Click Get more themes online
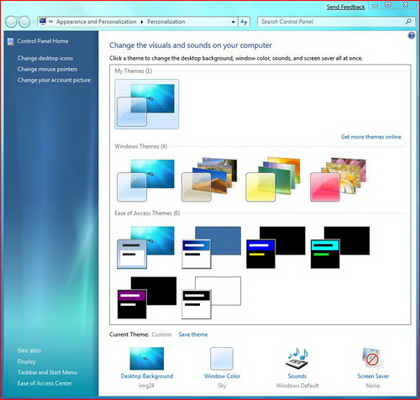The image size is (420, 400). pos(371,137)
